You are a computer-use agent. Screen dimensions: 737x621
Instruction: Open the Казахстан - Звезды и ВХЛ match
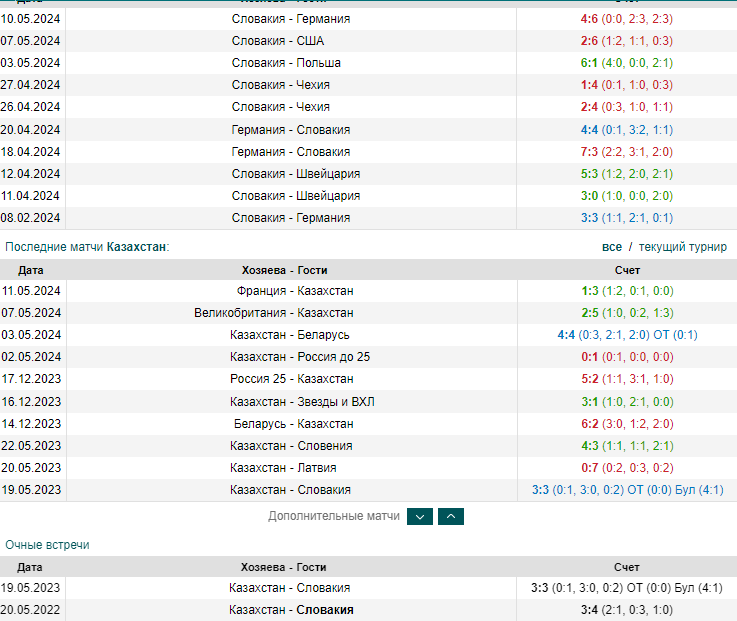pos(302,402)
